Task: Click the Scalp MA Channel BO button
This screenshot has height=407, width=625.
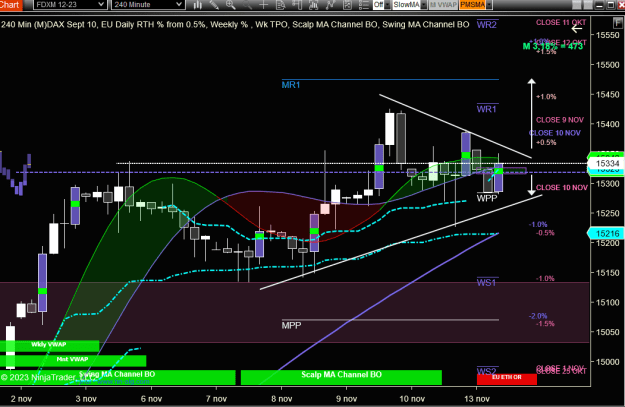Action: [341, 377]
